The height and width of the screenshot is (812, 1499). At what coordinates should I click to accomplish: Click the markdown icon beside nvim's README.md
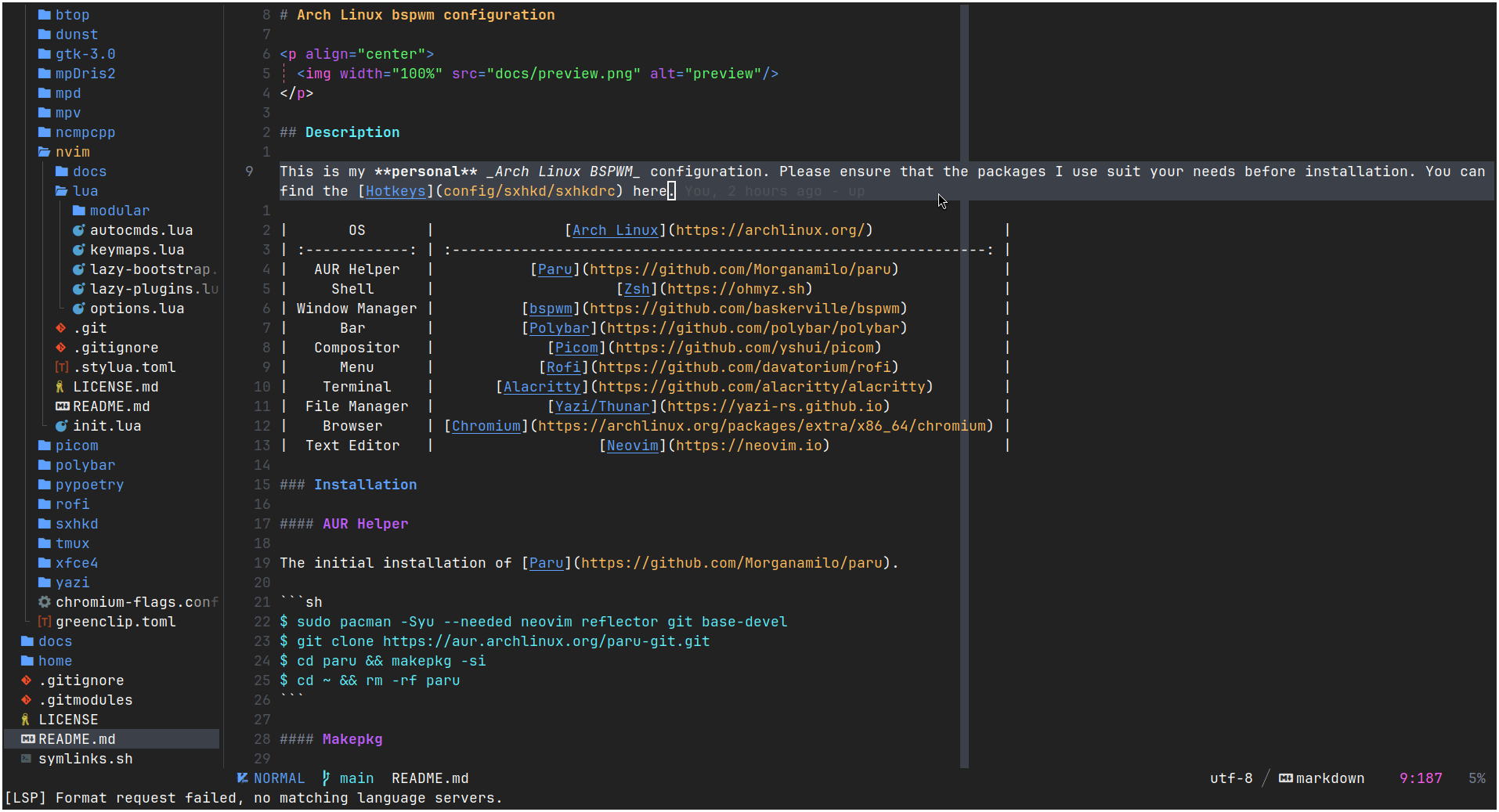click(x=63, y=406)
